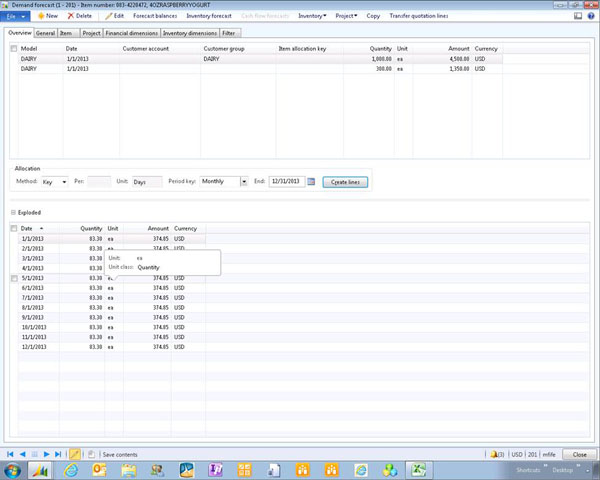Open Windows Explorer from the taskbar
Screen dimensions: 600x480
click(129, 470)
